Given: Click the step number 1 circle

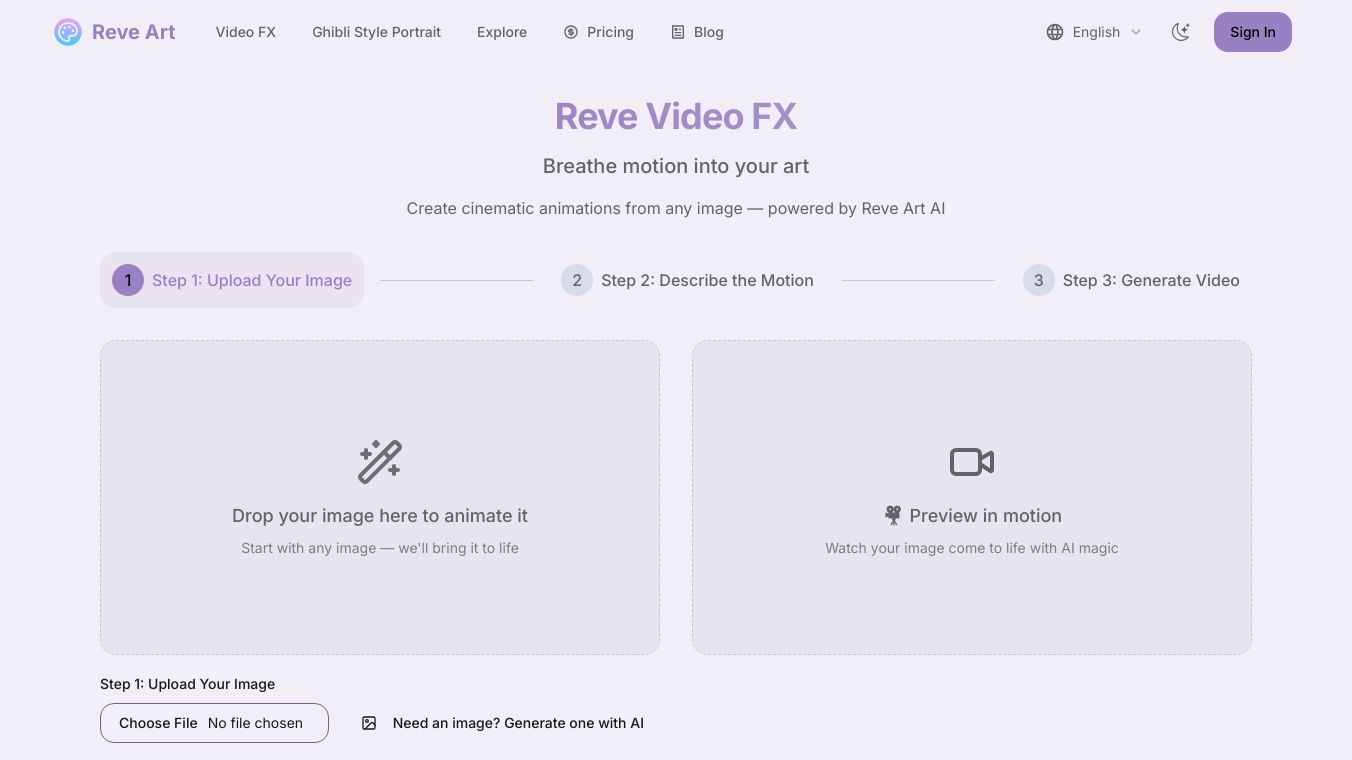Looking at the screenshot, I should [x=128, y=280].
